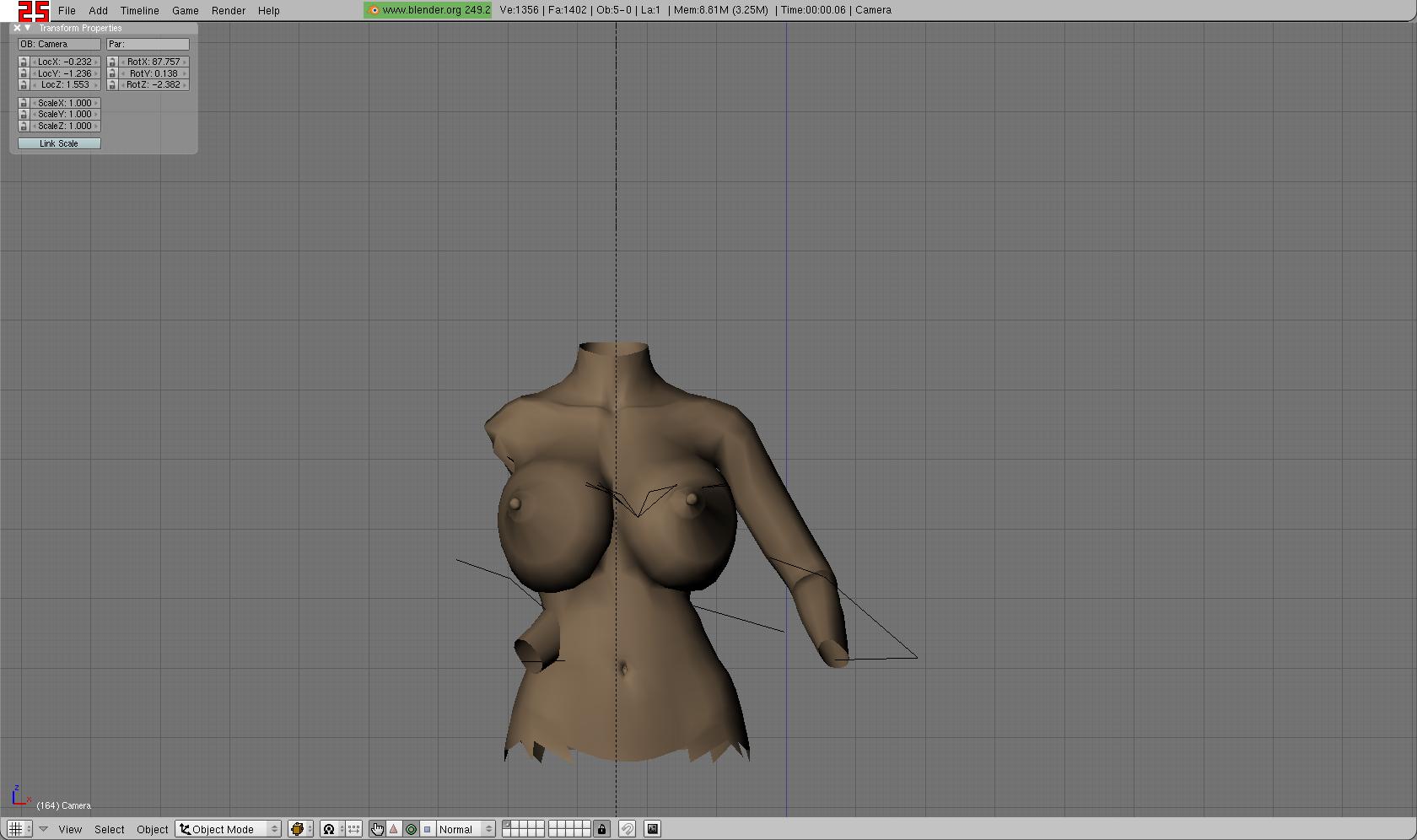
Task: Select the scale manipulator icon
Action: click(x=427, y=829)
